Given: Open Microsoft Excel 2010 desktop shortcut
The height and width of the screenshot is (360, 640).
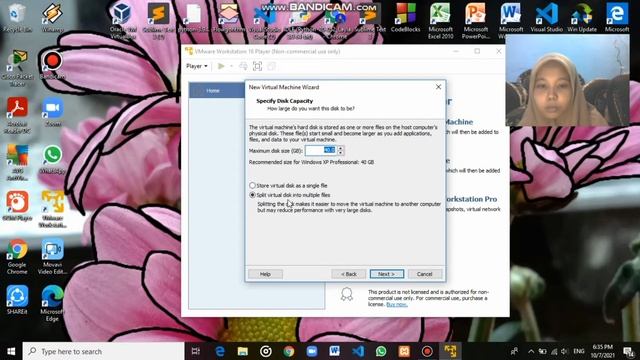Looking at the screenshot, I should pos(440,20).
